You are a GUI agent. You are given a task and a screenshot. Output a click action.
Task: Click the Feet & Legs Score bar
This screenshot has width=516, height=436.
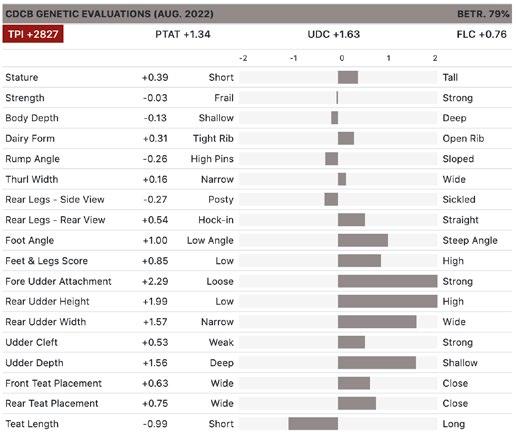[359, 261]
